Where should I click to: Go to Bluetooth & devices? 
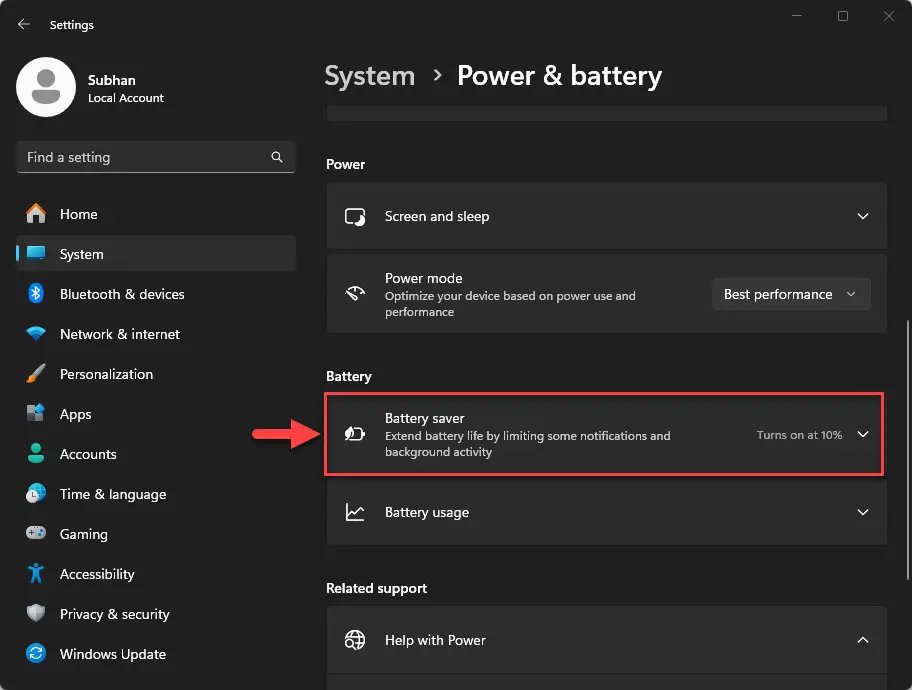click(156, 293)
